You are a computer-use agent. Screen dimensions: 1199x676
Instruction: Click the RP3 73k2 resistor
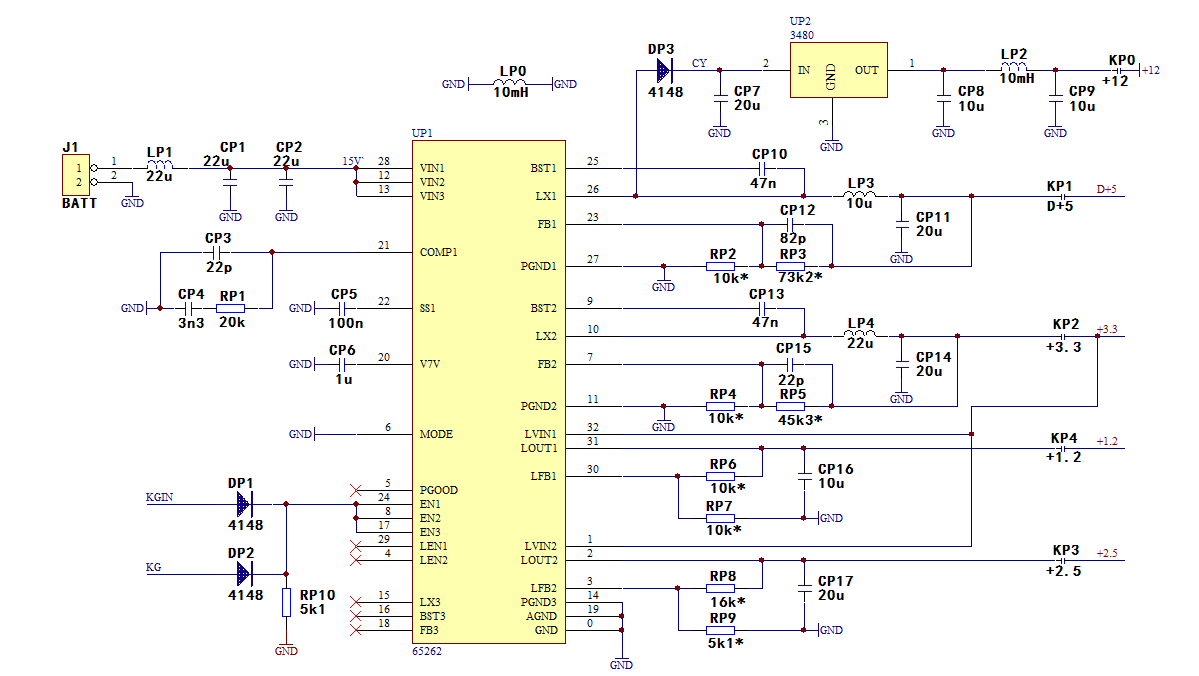pos(790,266)
